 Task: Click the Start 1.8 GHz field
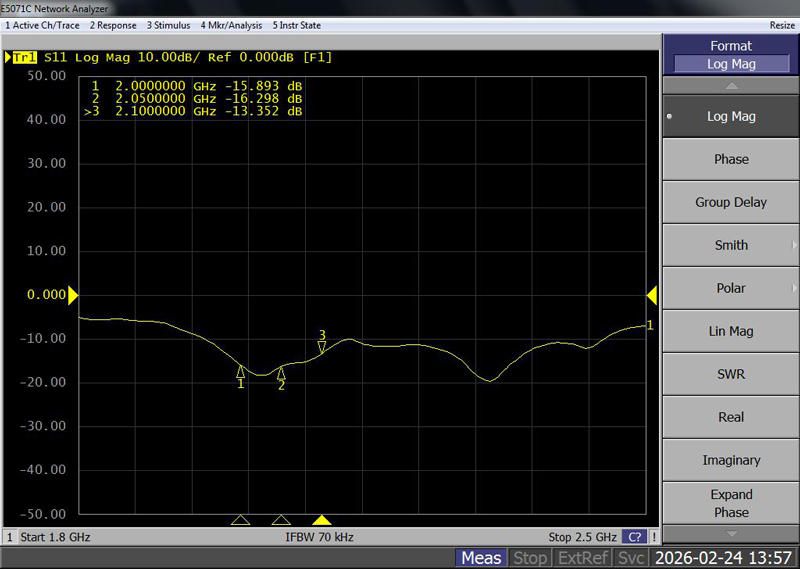pos(56,537)
